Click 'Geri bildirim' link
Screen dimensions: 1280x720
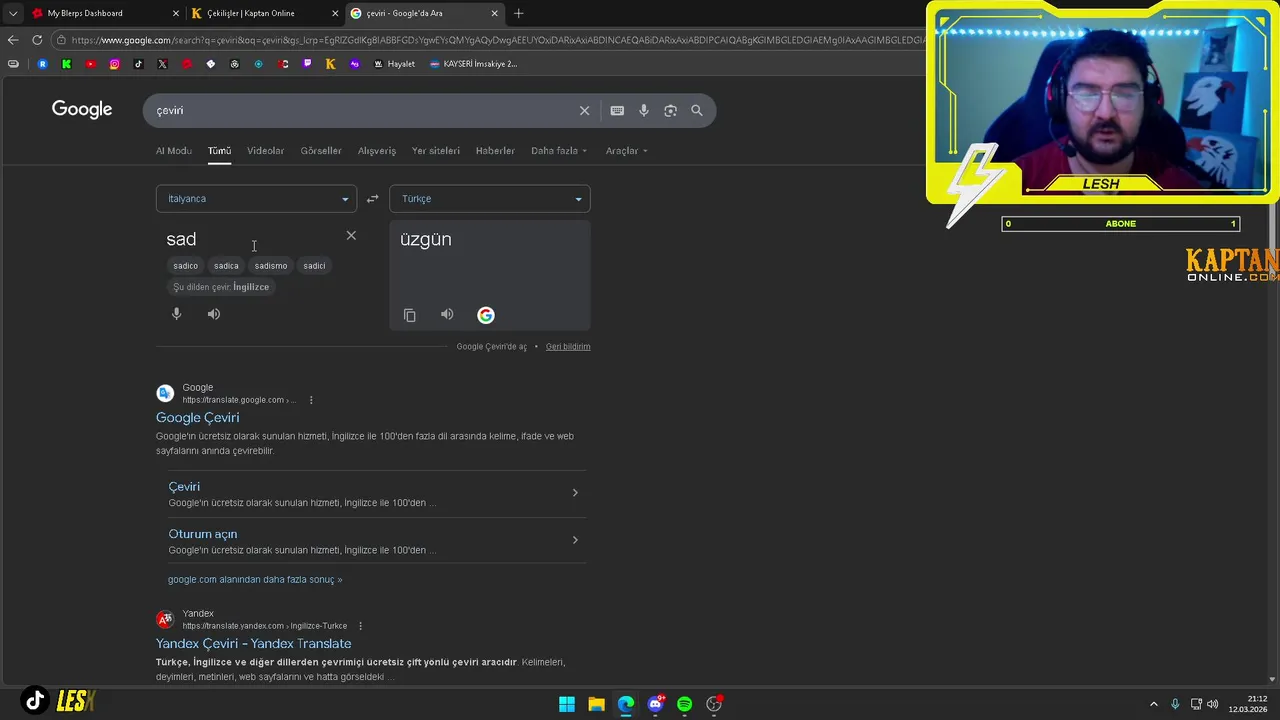568,347
